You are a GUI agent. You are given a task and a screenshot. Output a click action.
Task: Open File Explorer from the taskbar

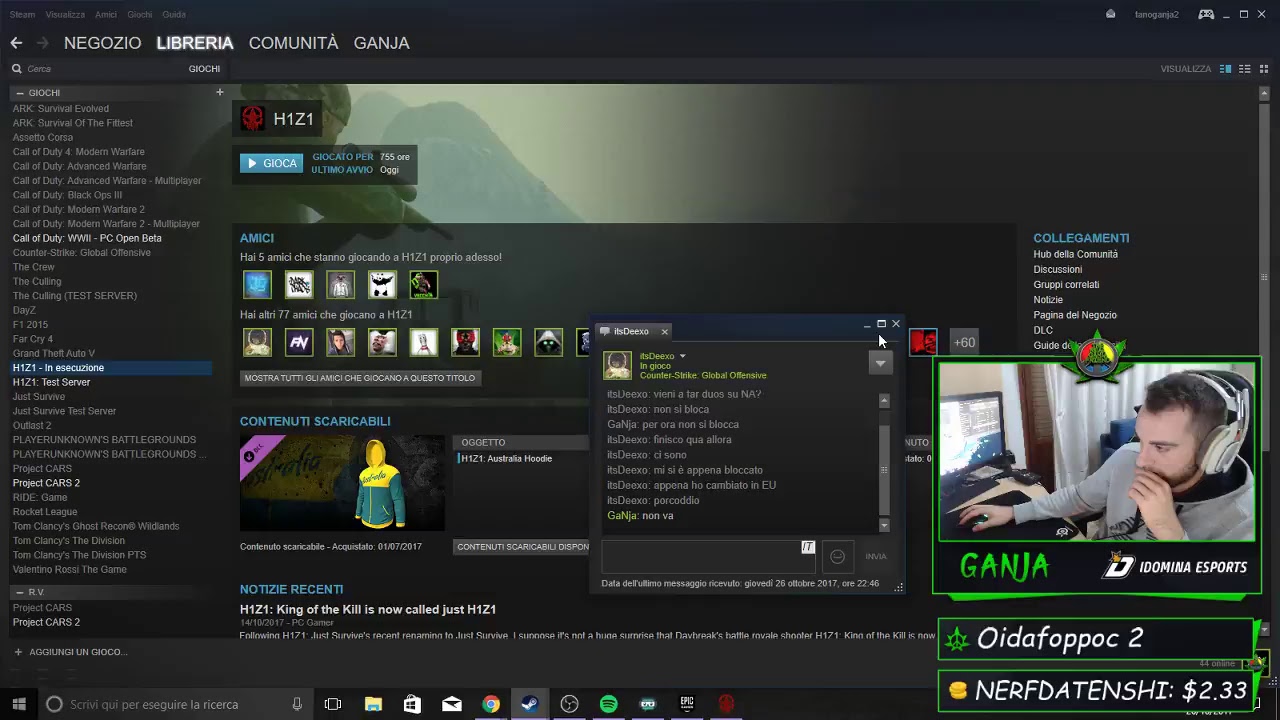[x=373, y=704]
